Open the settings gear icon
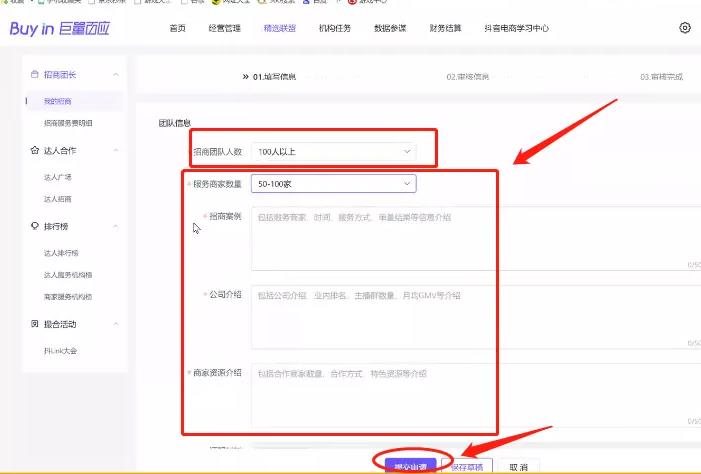Image resolution: width=701 pixels, height=474 pixels. [685, 28]
